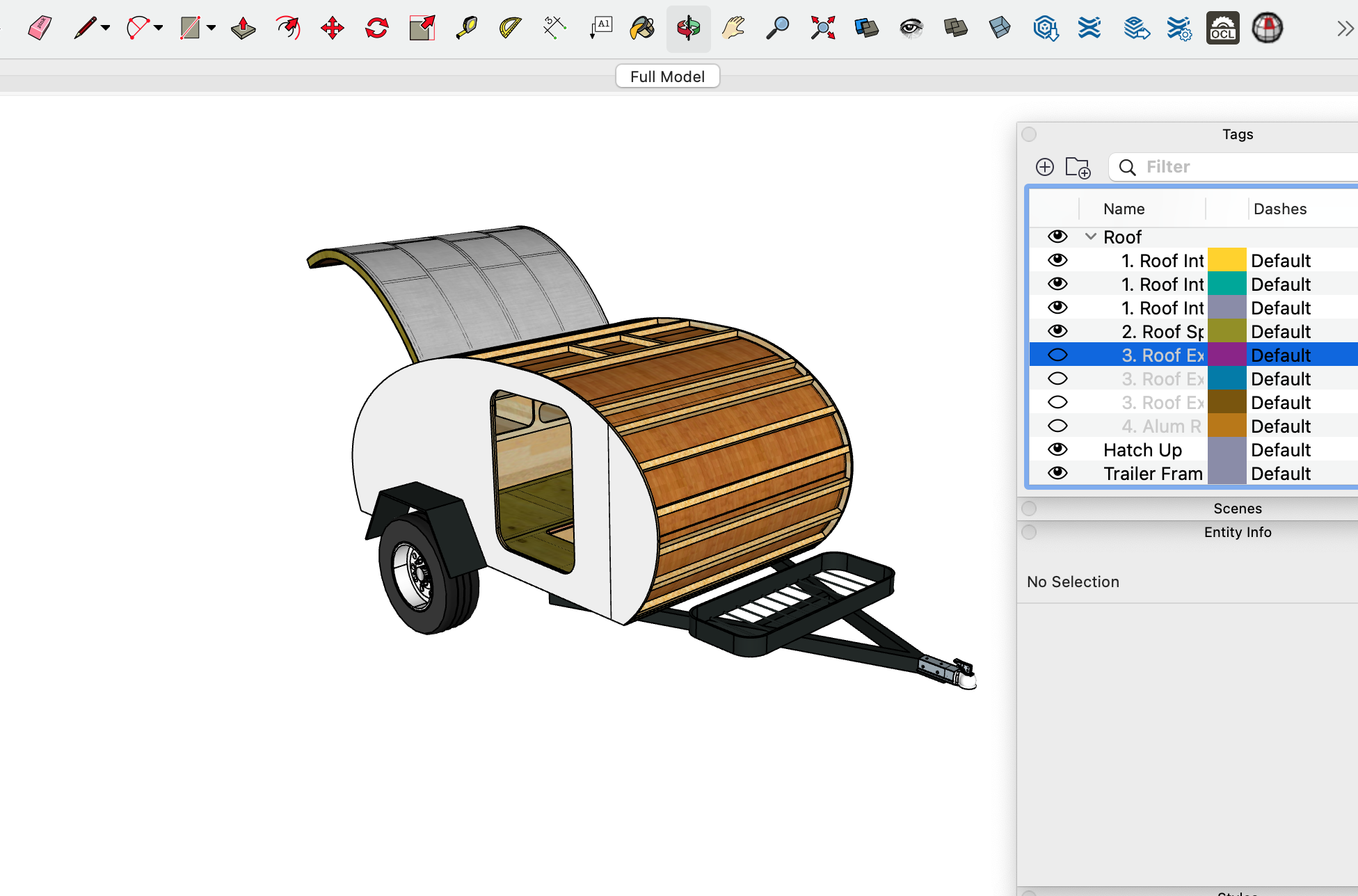This screenshot has height=896, width=1358.
Task: Click the Name column header in Tags
Action: click(x=1123, y=209)
